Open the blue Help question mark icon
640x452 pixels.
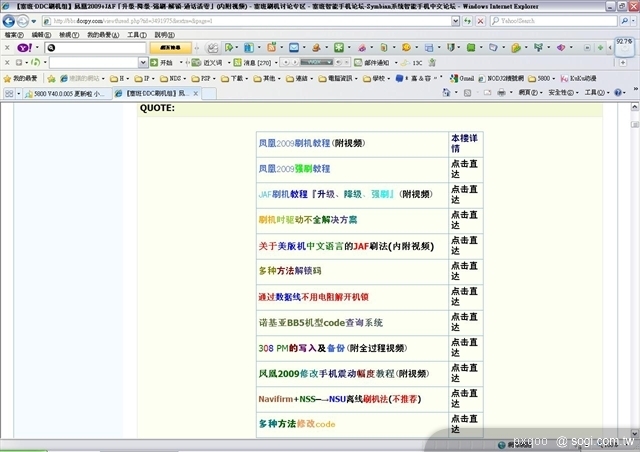(x=618, y=93)
